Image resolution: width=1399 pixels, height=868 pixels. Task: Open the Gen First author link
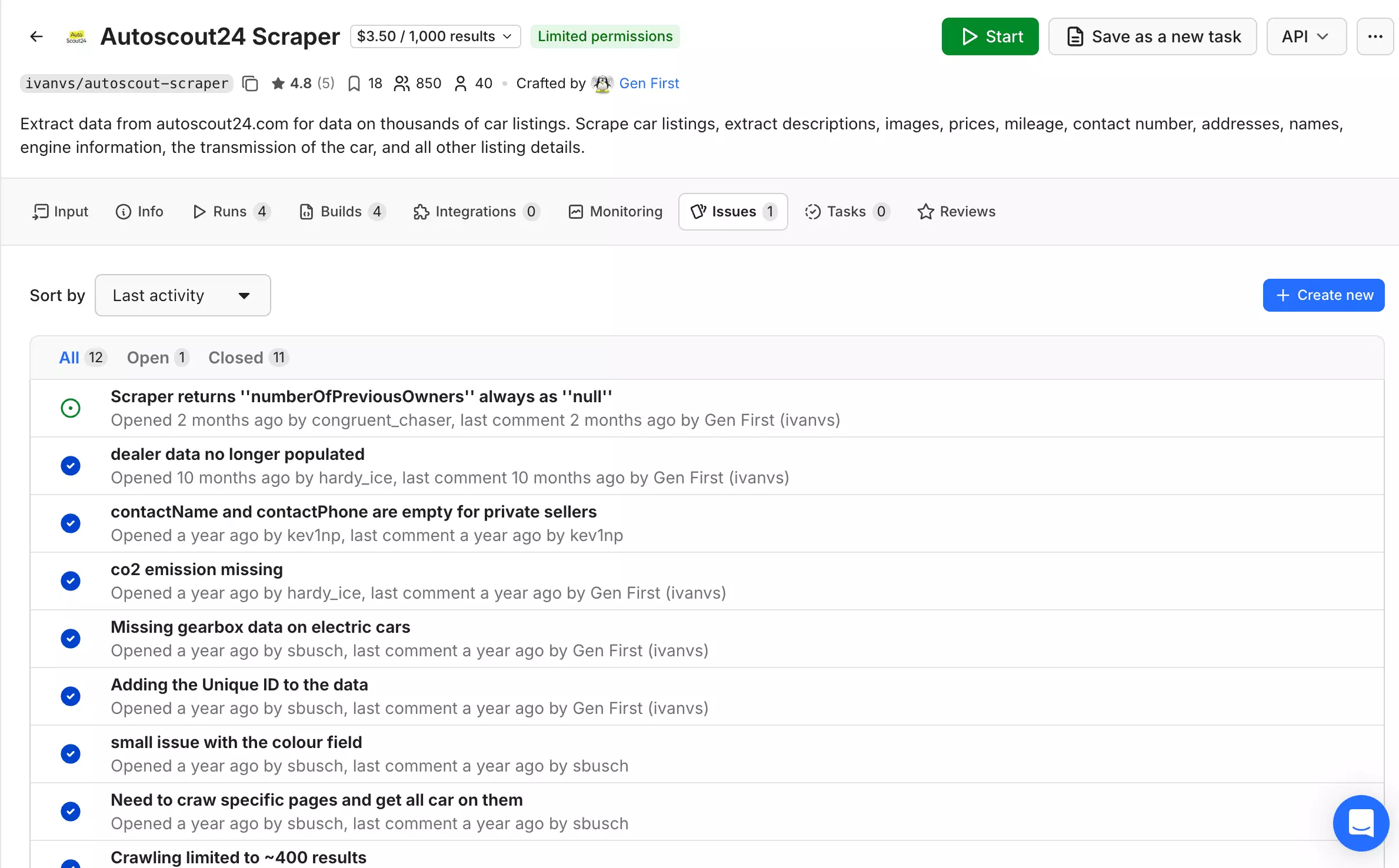click(649, 84)
